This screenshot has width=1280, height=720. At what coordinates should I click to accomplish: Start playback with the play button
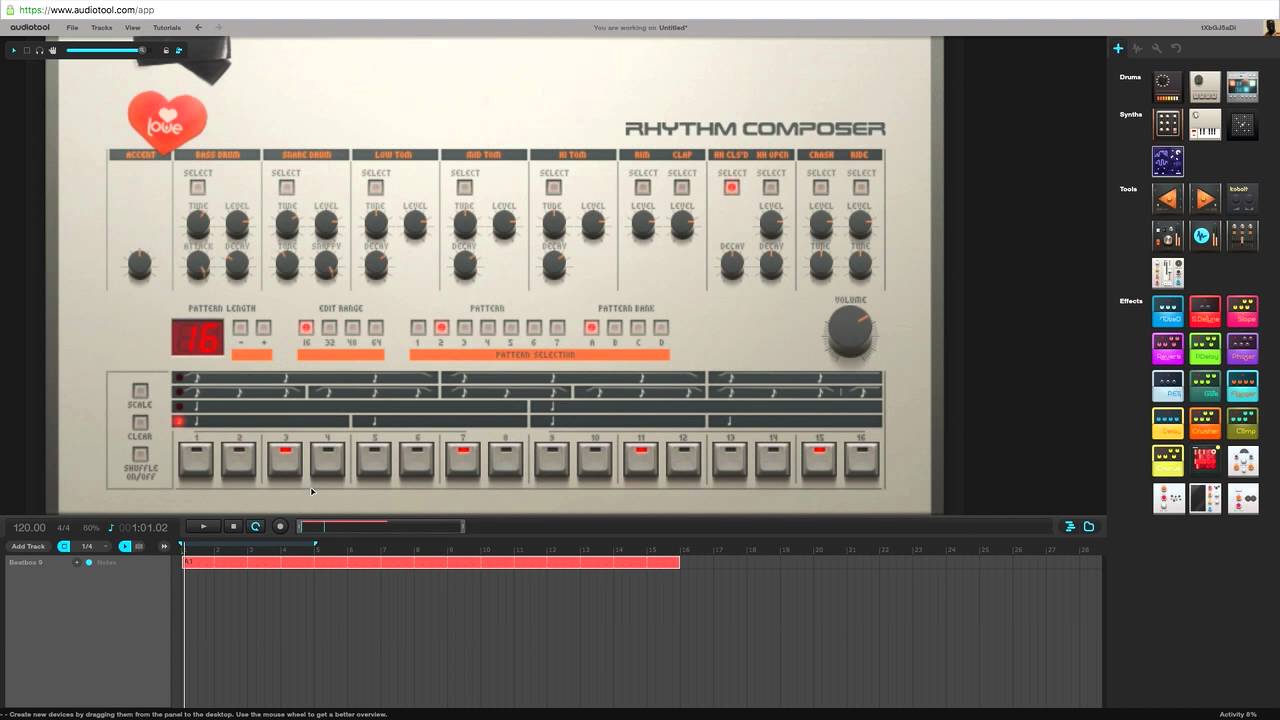pyautogui.click(x=204, y=527)
